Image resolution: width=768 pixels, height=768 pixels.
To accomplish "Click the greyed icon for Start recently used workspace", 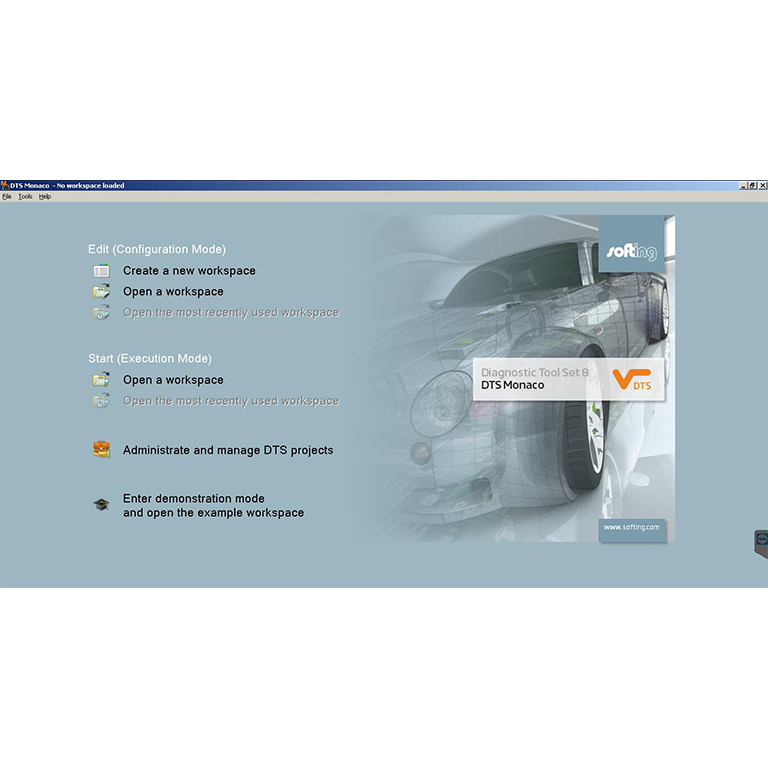I will [101, 401].
